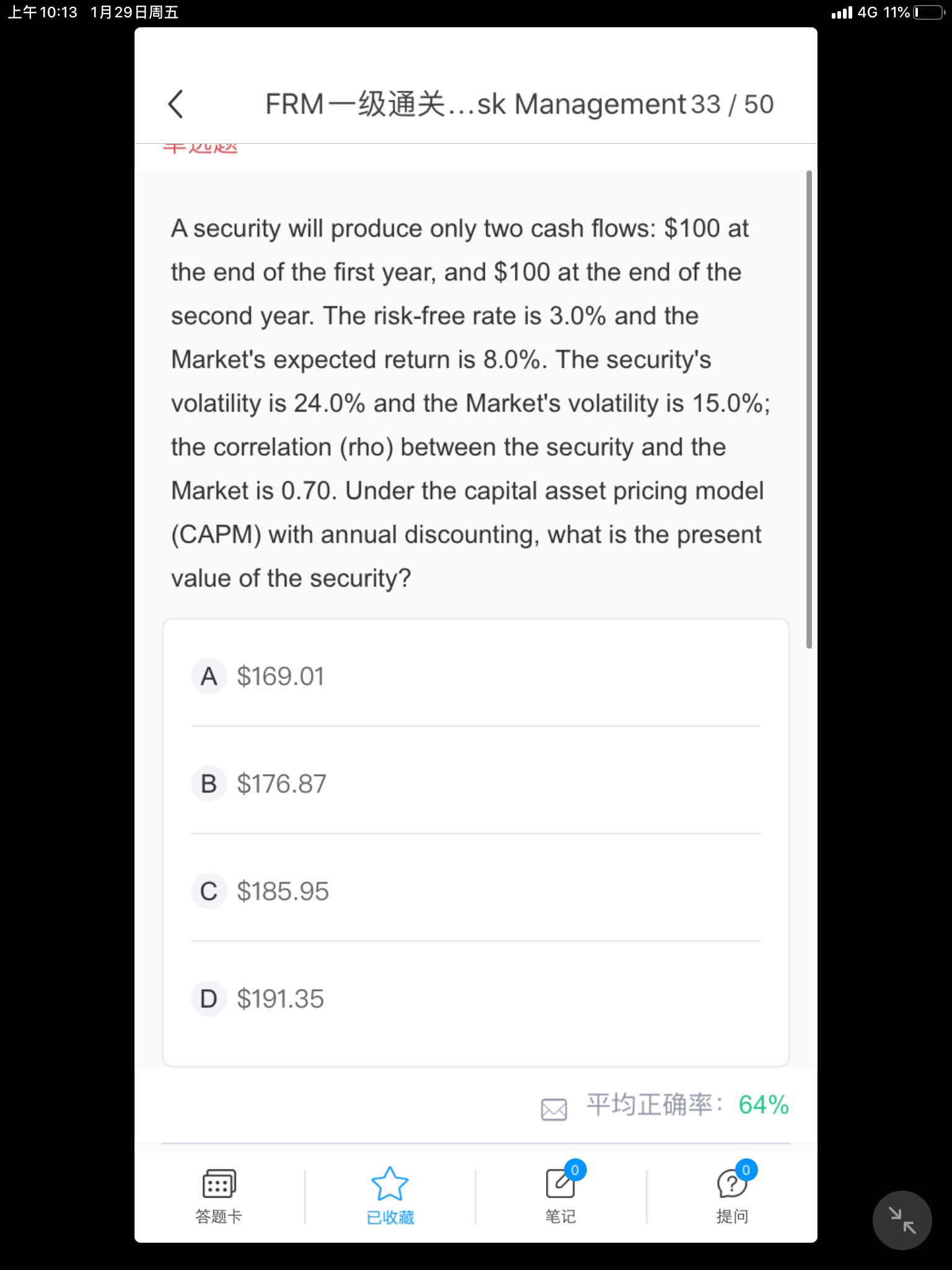The height and width of the screenshot is (1270, 952).
Task: Select option A circle letter
Action: click(x=209, y=676)
